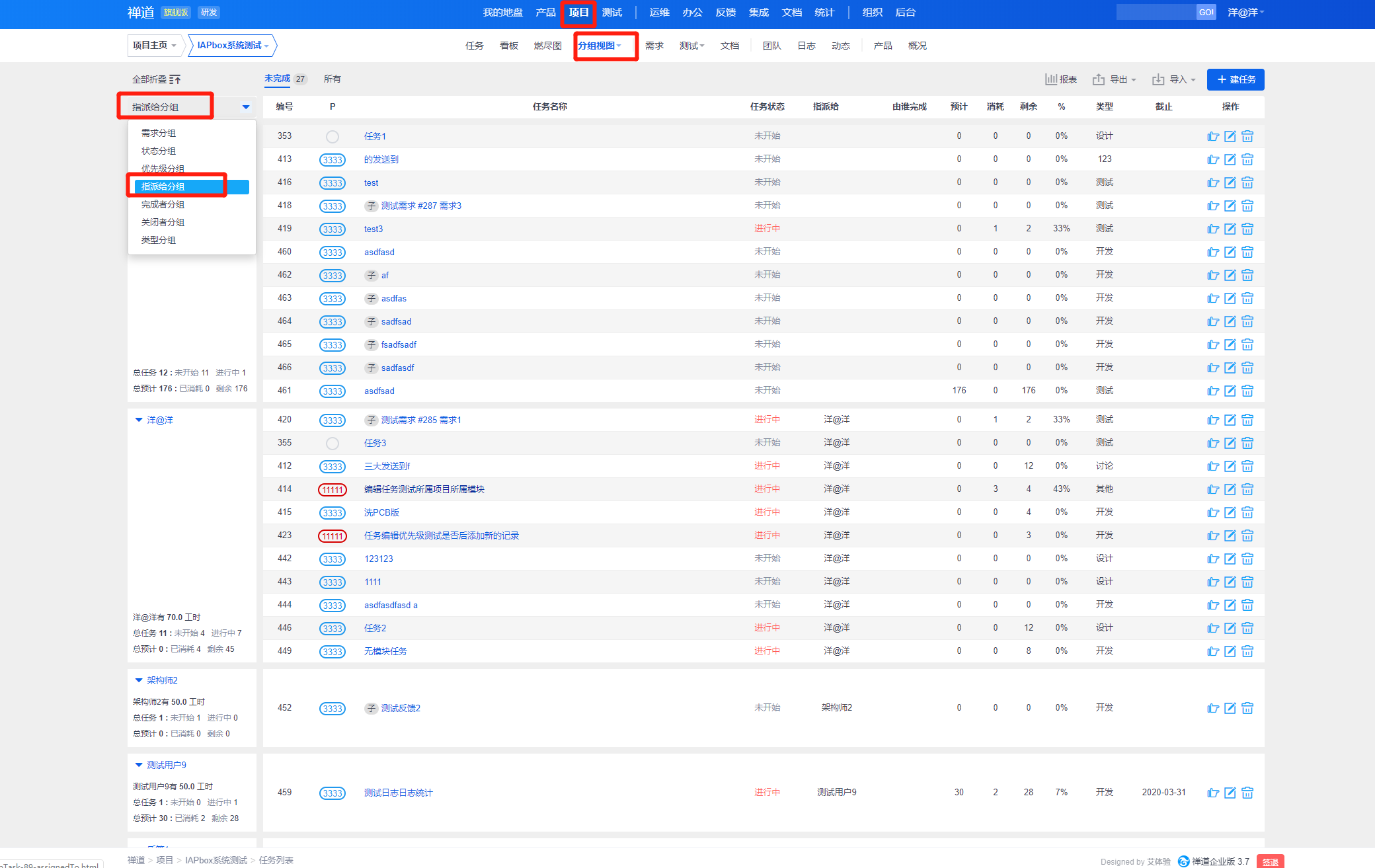Collapse the 洋@洋 group
The width and height of the screenshot is (1375, 868).
click(139, 420)
